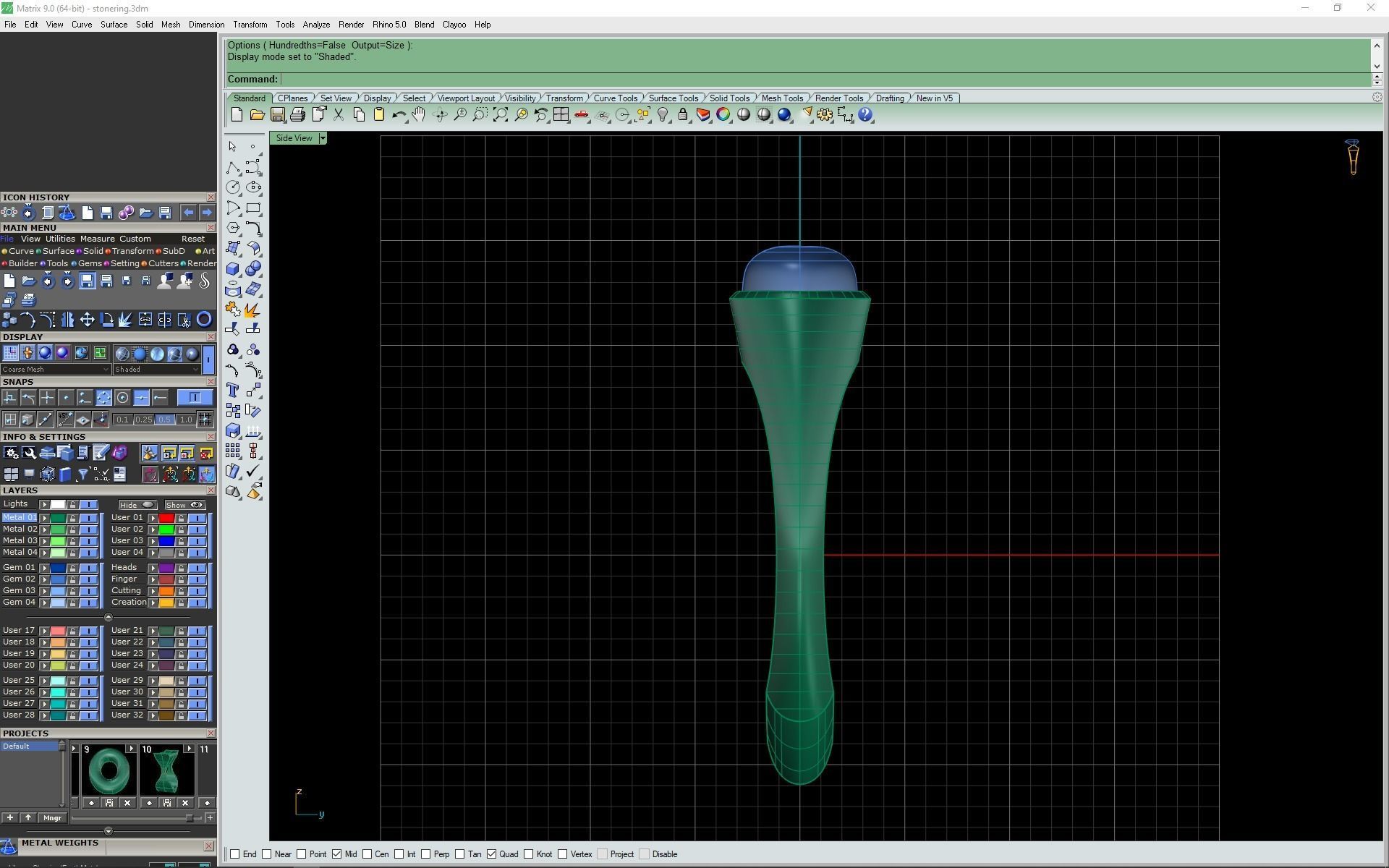Enable the End osnap checkbox
Screen dimensions: 1389x868
(x=235, y=854)
